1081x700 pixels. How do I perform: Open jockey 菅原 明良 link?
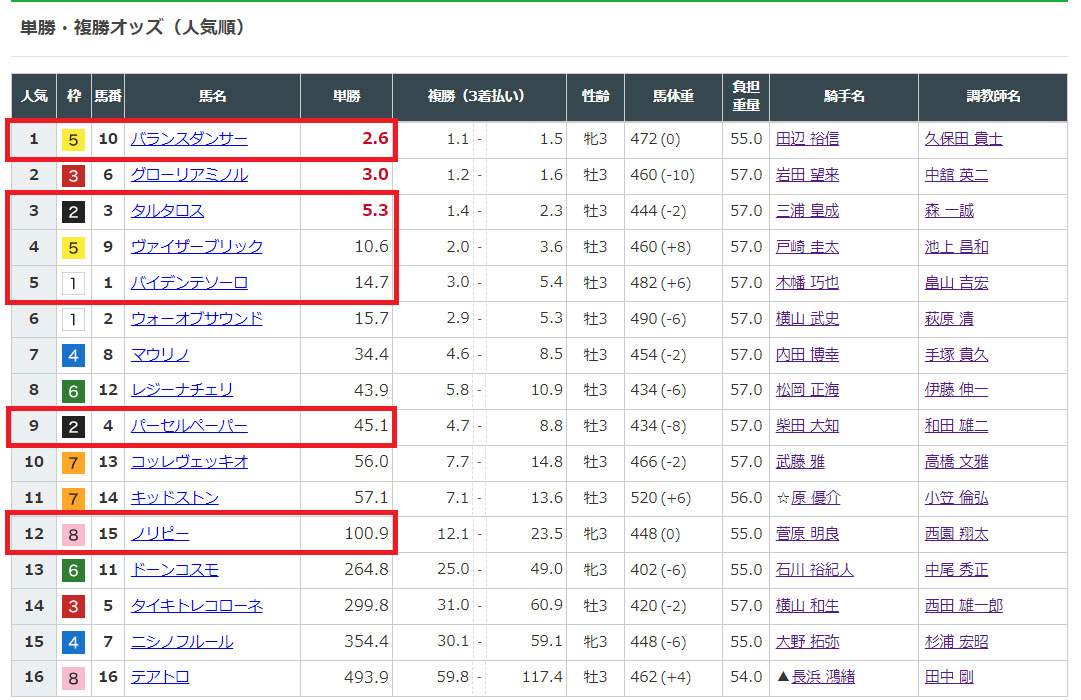[807, 534]
